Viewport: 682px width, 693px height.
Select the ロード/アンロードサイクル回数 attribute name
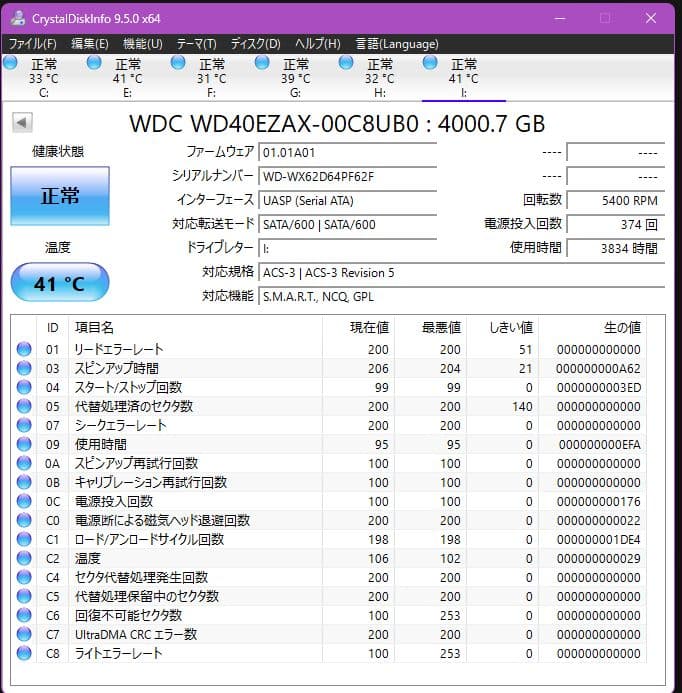[149, 539]
